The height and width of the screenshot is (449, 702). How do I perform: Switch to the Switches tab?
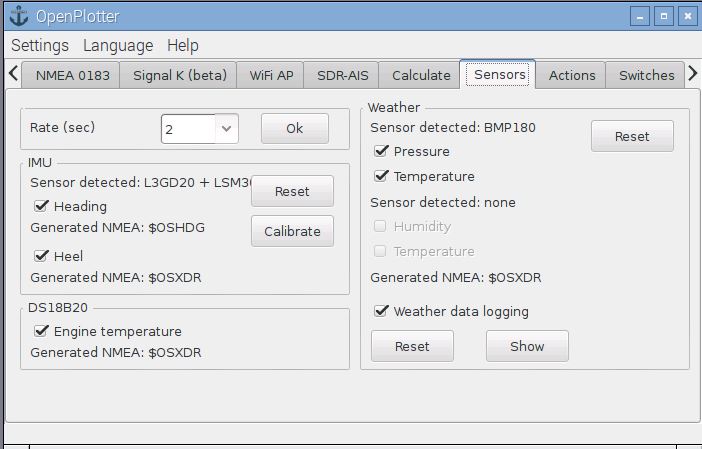(x=646, y=75)
